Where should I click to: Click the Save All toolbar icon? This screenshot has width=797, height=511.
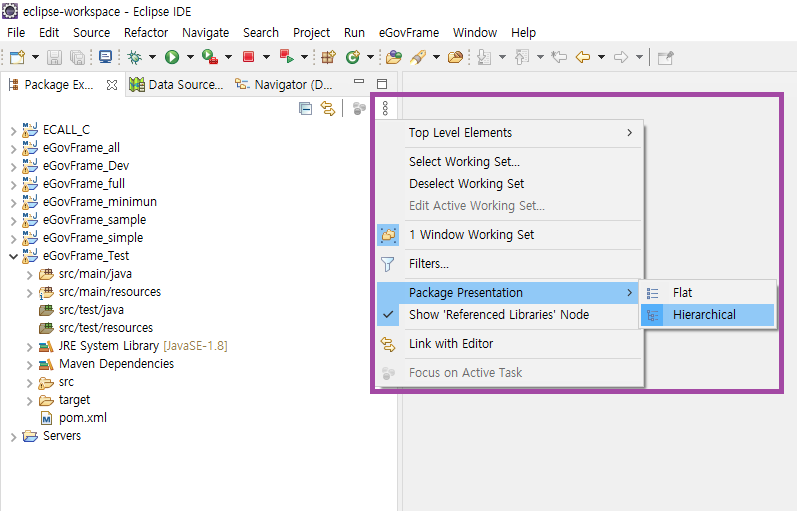pos(77,57)
